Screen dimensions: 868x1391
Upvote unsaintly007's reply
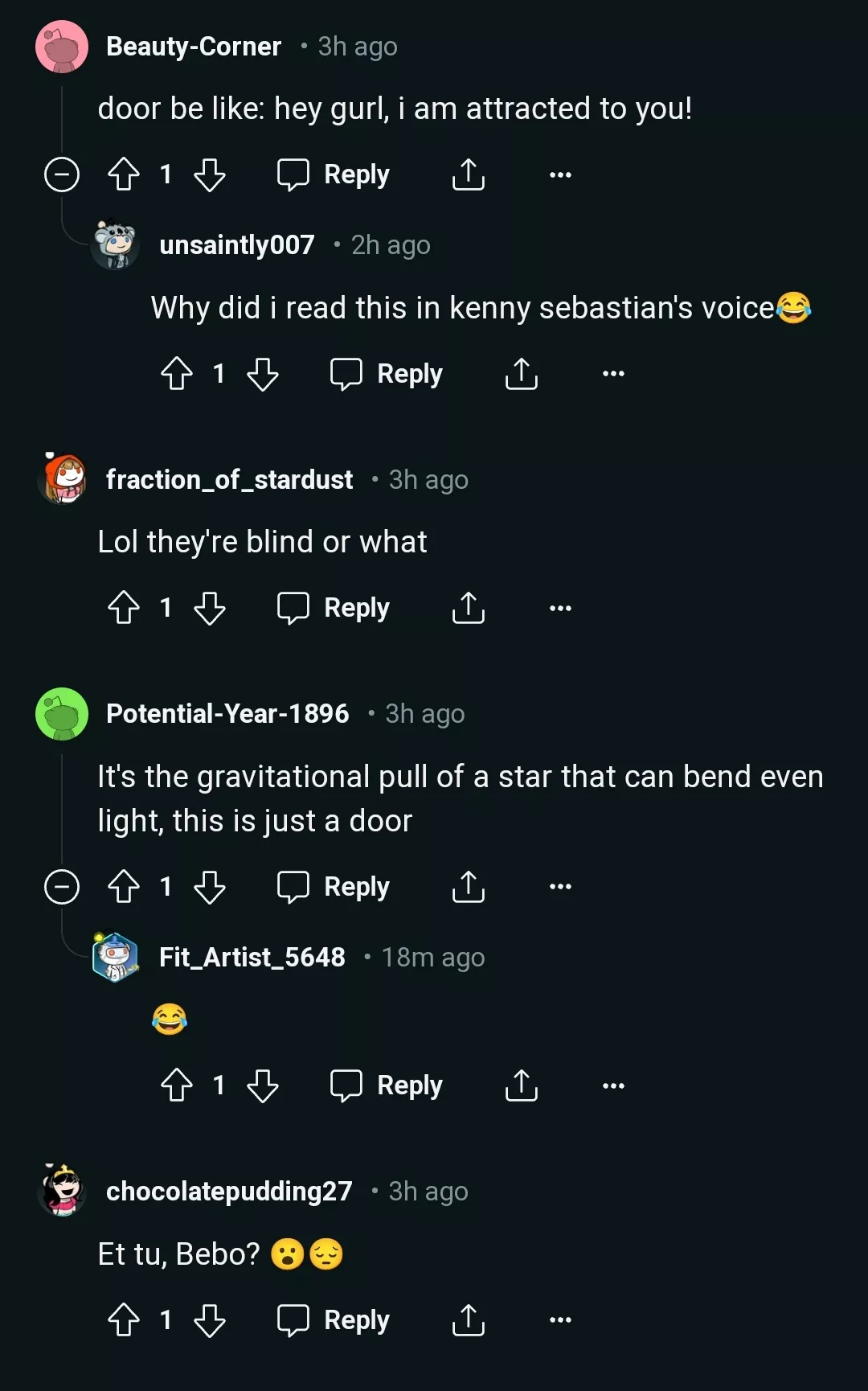coord(177,374)
